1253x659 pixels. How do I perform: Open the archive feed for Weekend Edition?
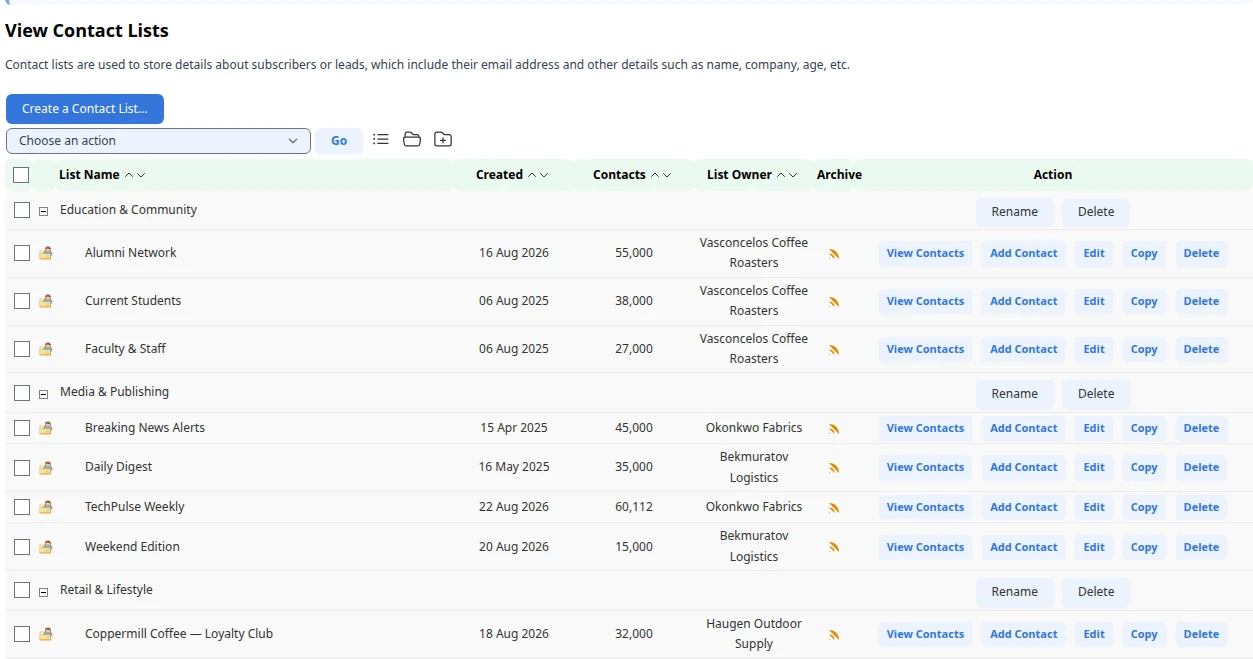(x=834, y=548)
